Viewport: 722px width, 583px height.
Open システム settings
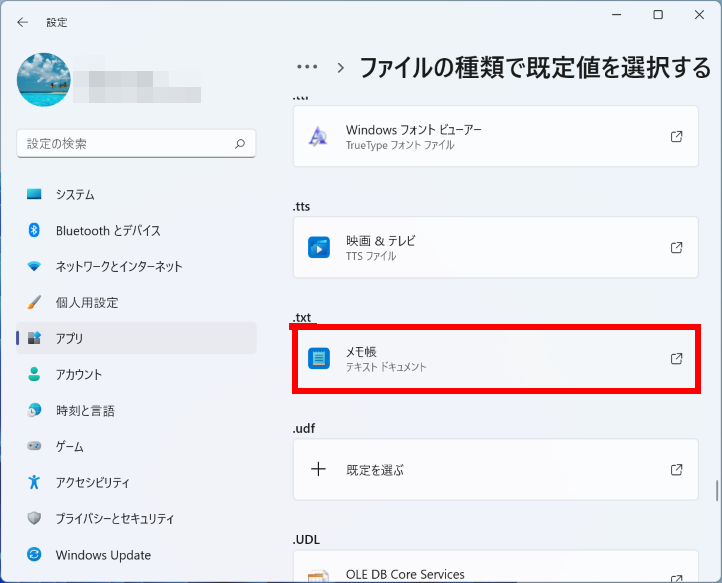[136, 194]
